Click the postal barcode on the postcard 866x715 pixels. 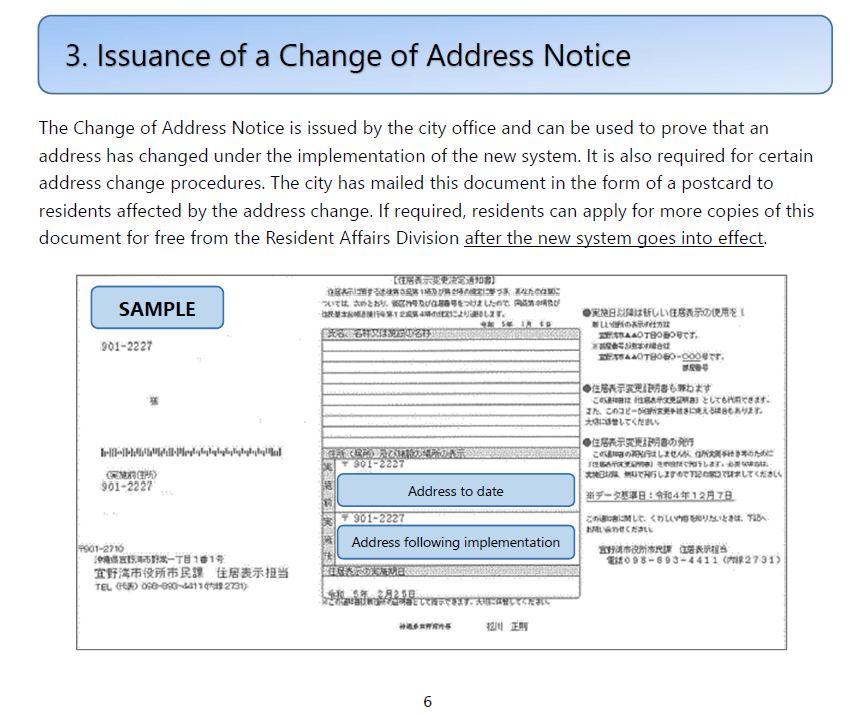coord(190,451)
